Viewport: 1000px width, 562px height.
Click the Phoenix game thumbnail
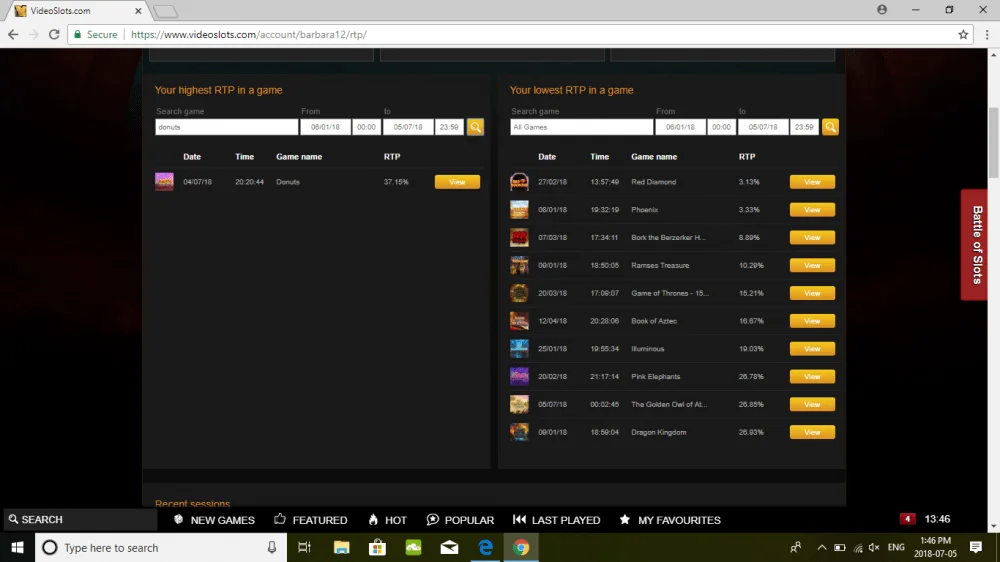pyautogui.click(x=519, y=209)
